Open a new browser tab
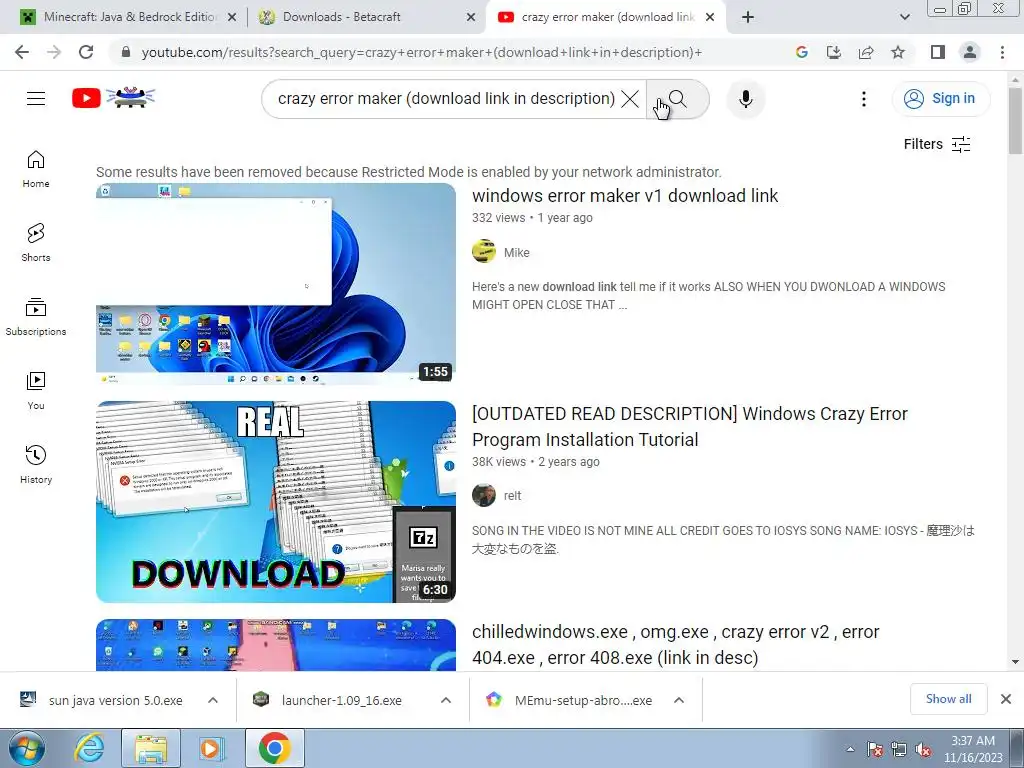The width and height of the screenshot is (1024, 768). pos(748,17)
